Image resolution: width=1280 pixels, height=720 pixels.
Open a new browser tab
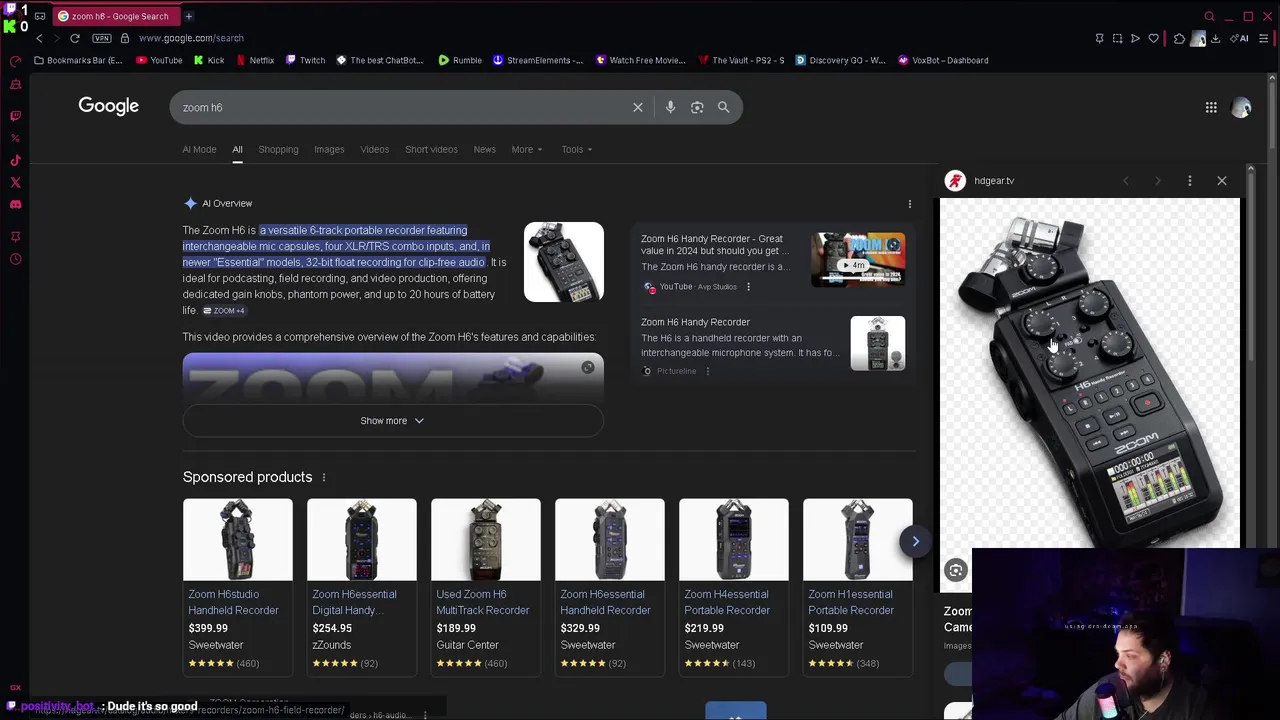(188, 16)
